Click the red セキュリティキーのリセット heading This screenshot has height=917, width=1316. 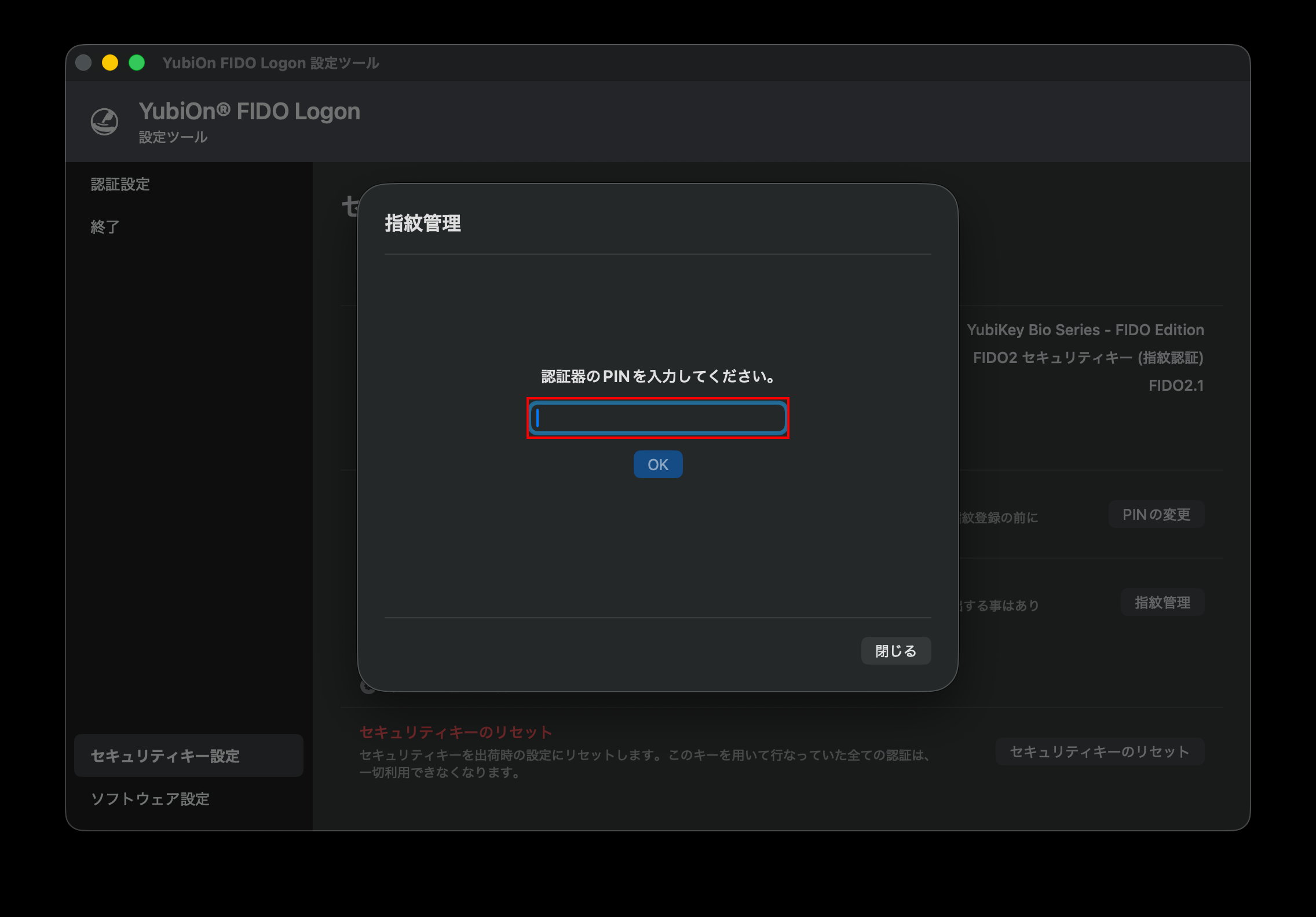tap(456, 732)
